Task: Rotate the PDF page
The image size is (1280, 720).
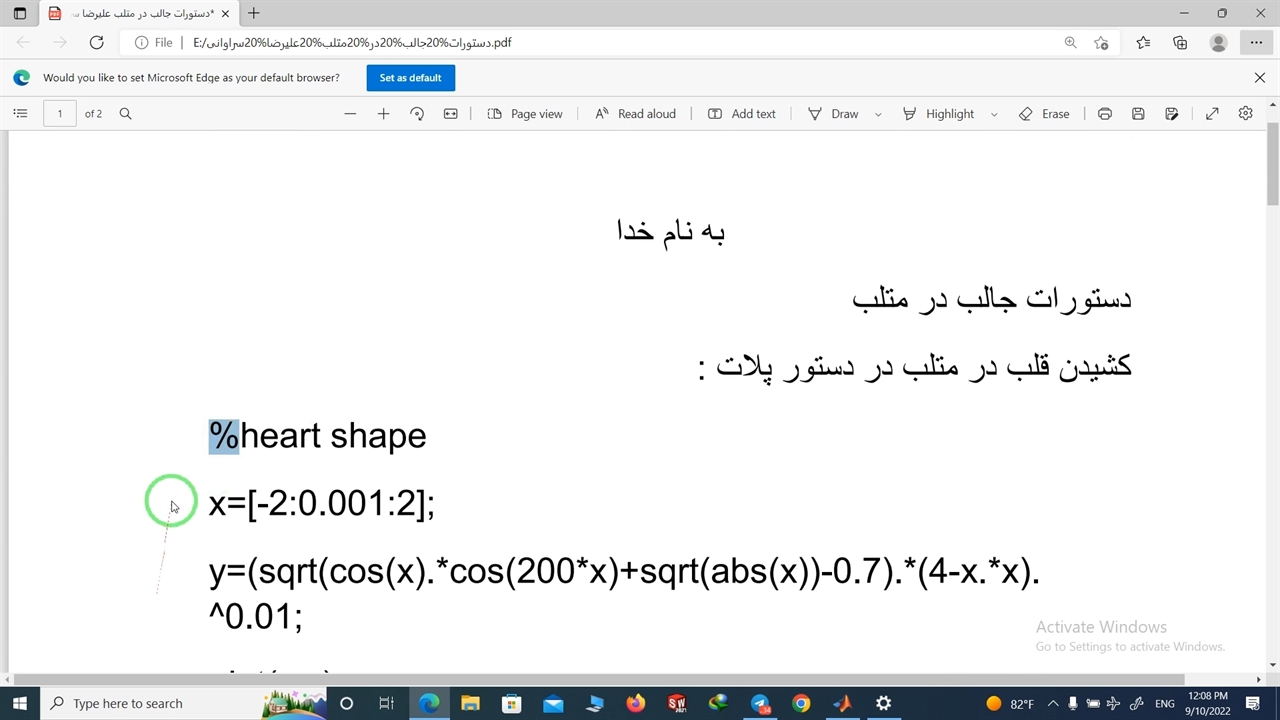Action: click(417, 114)
